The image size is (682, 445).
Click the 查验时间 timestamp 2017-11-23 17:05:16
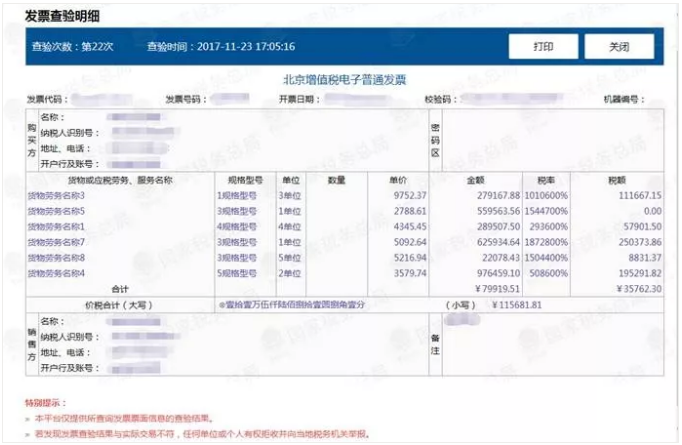[221, 47]
